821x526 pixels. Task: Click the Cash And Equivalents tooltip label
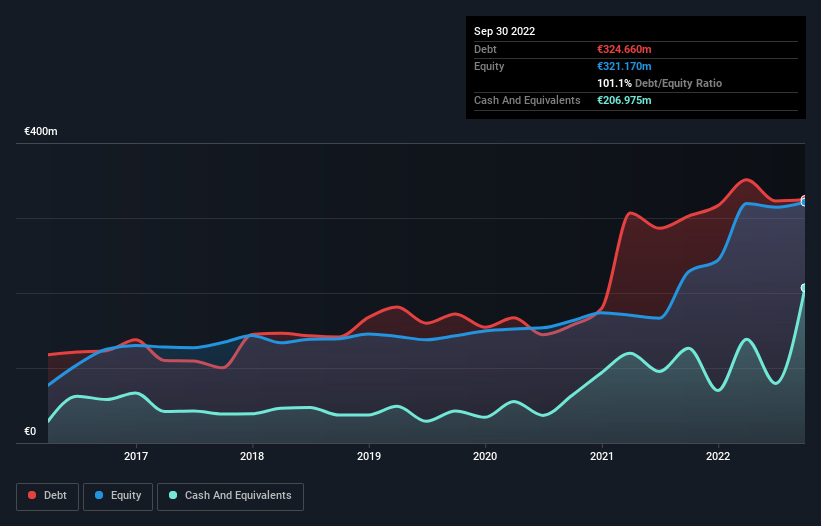tap(527, 100)
